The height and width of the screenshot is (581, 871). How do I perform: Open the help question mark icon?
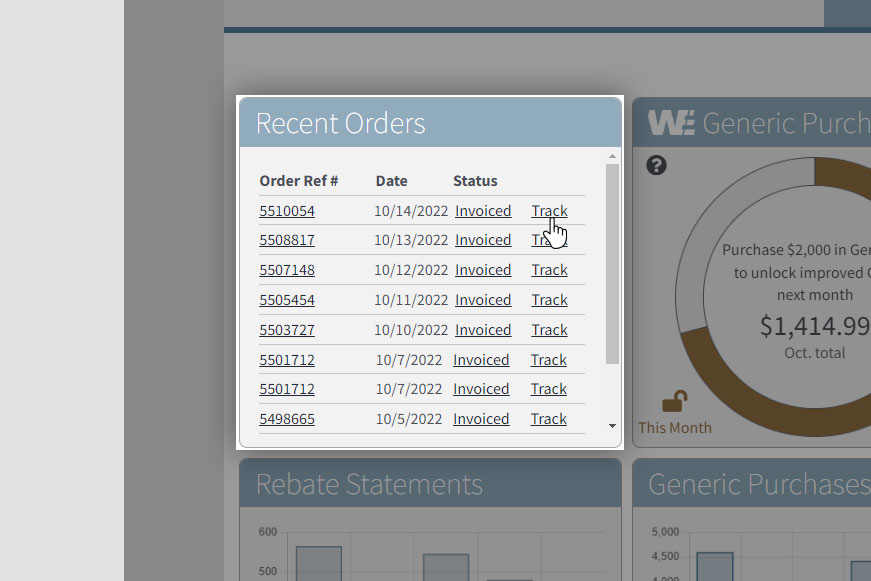[x=656, y=166]
